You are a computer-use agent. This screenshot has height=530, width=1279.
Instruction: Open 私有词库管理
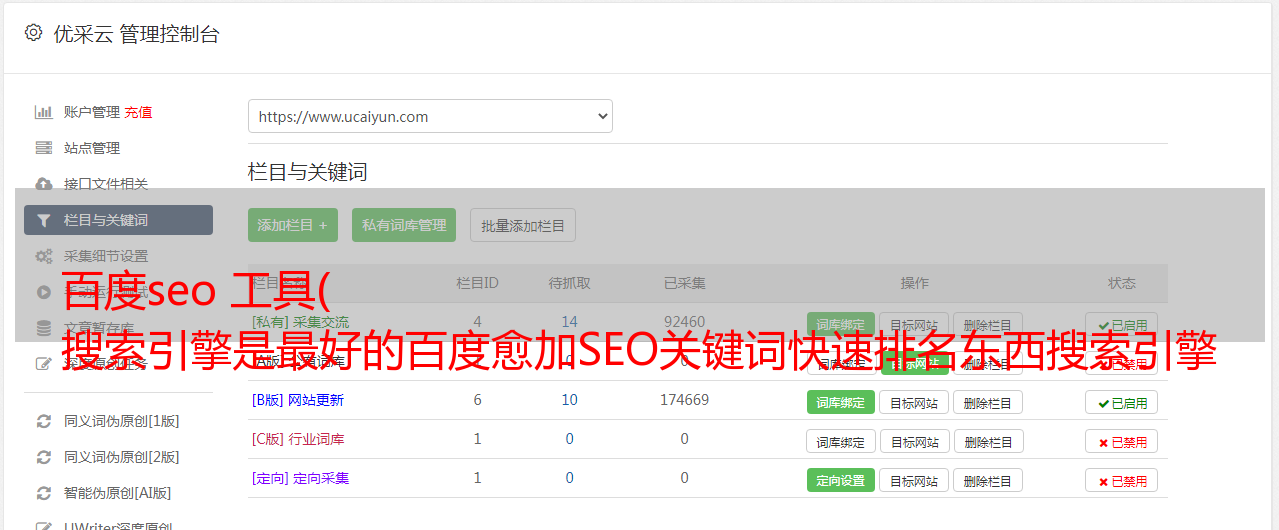[x=404, y=225]
